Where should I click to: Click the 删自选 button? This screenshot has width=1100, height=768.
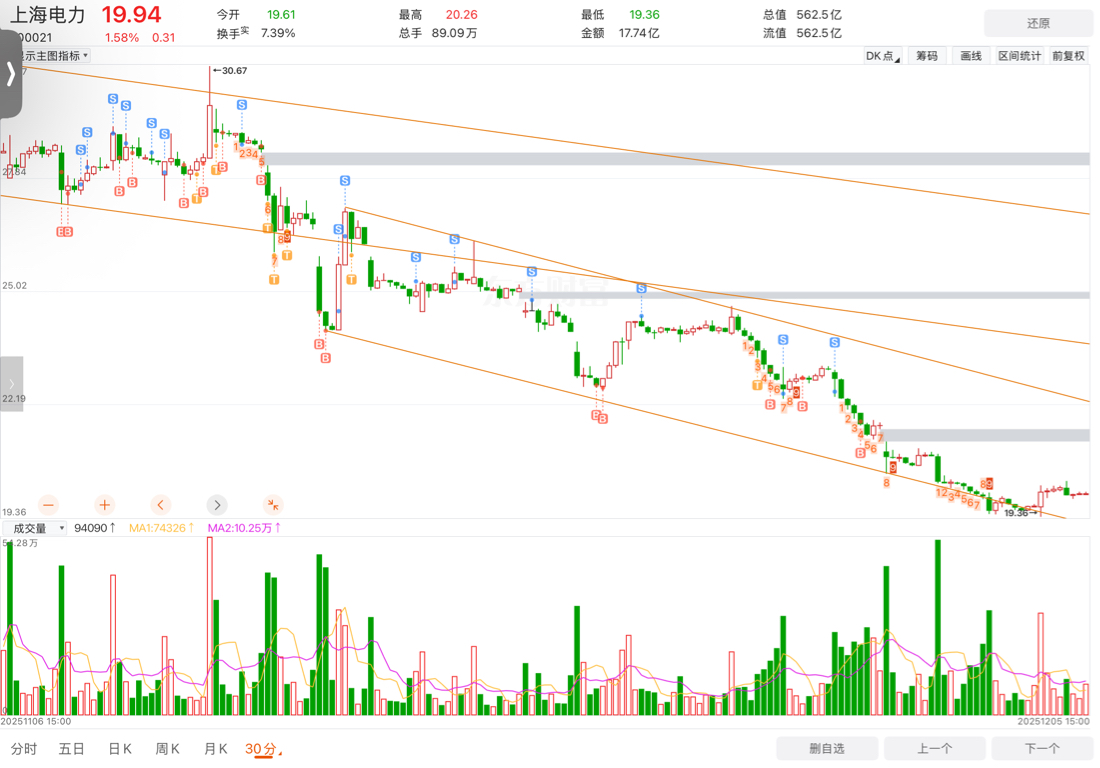pos(827,748)
